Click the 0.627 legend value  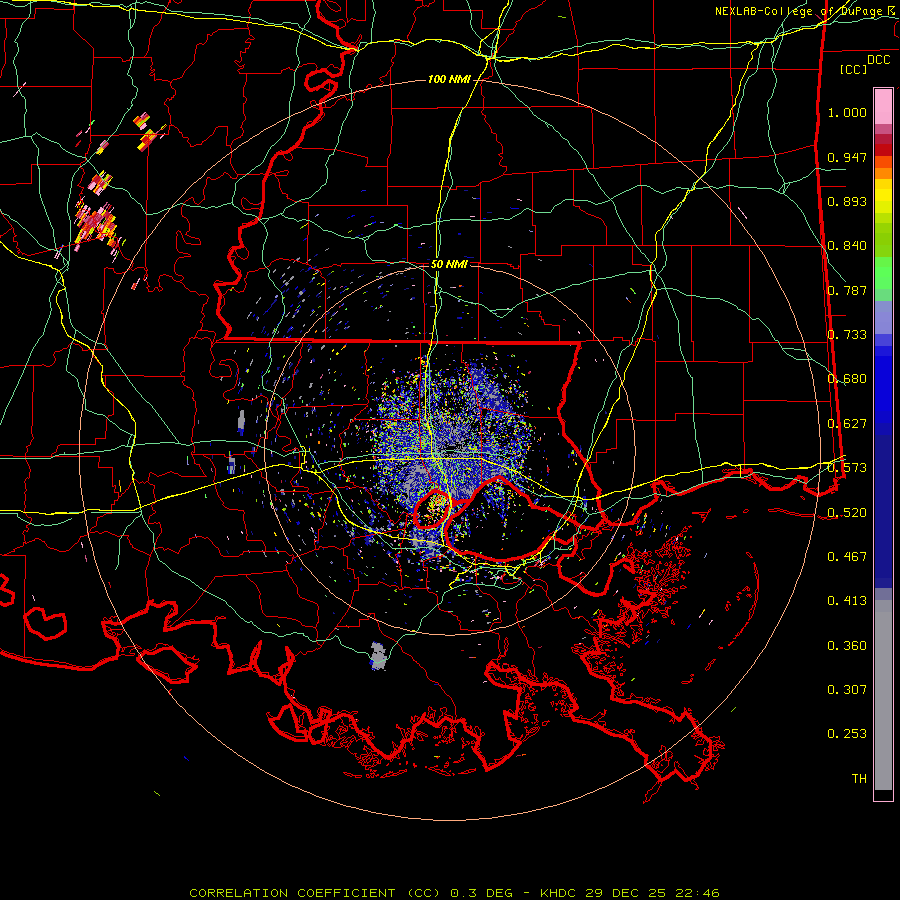point(847,424)
